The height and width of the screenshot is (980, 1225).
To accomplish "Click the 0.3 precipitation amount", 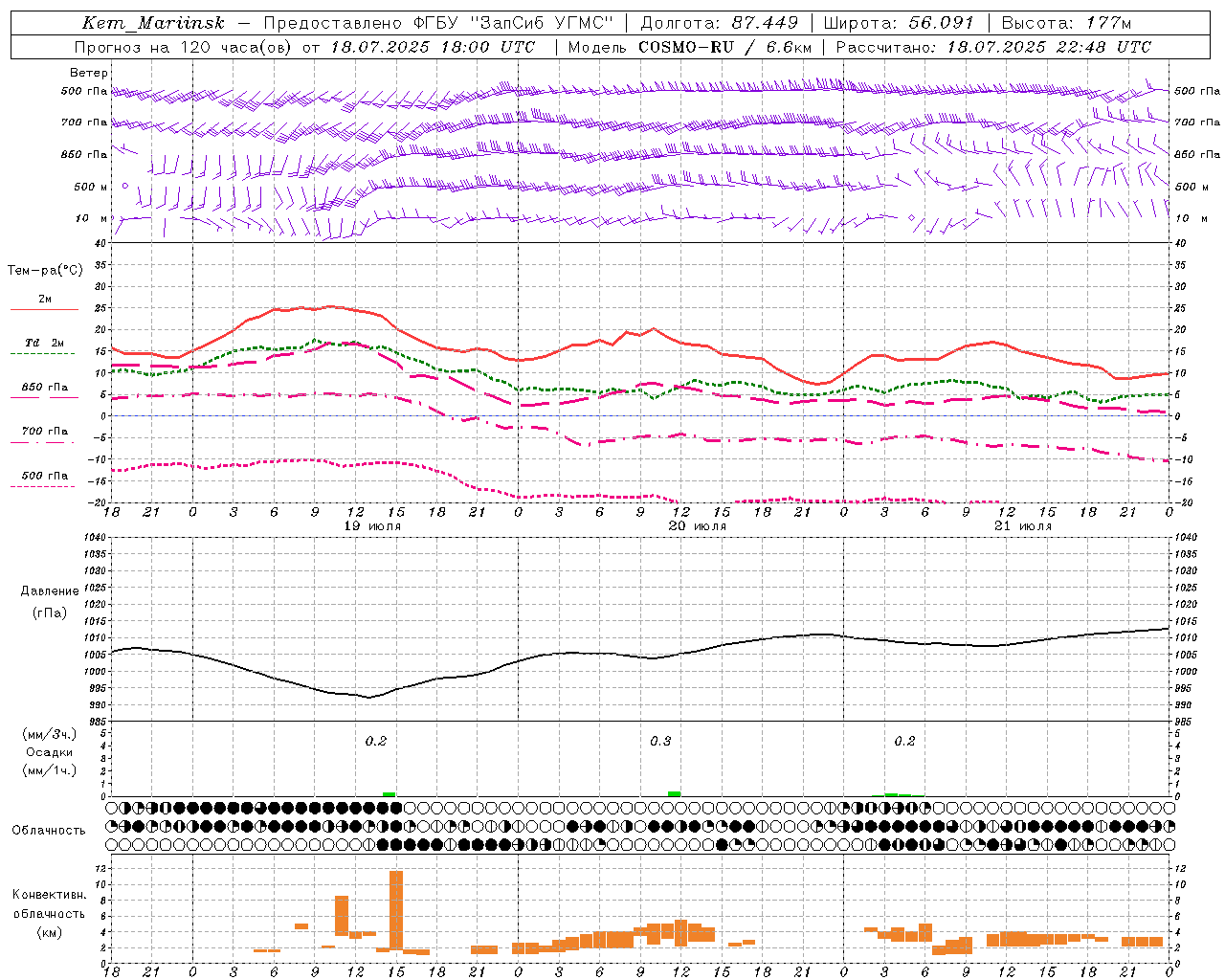I will (x=660, y=742).
